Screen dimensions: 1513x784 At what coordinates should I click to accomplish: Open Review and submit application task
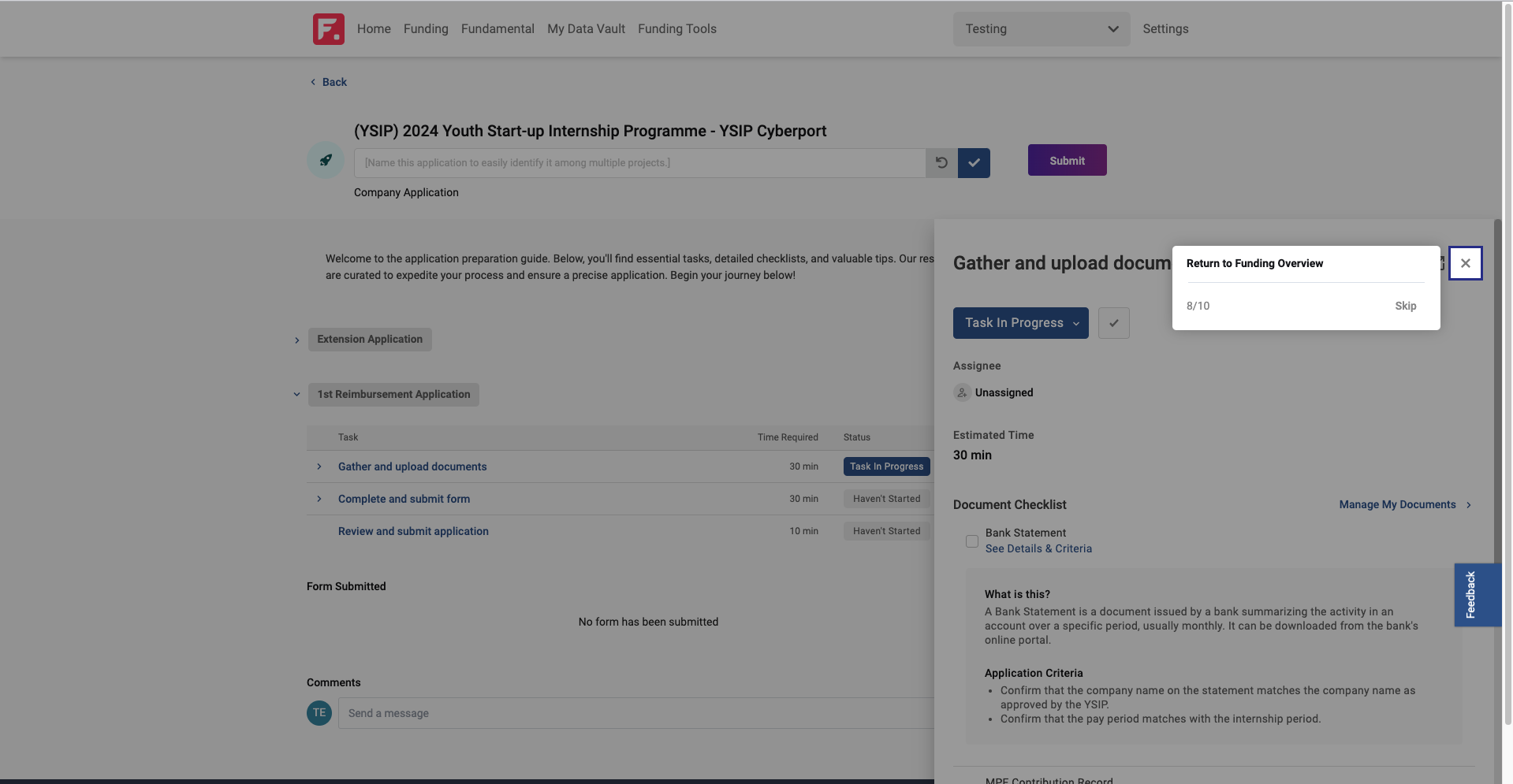[x=413, y=531]
